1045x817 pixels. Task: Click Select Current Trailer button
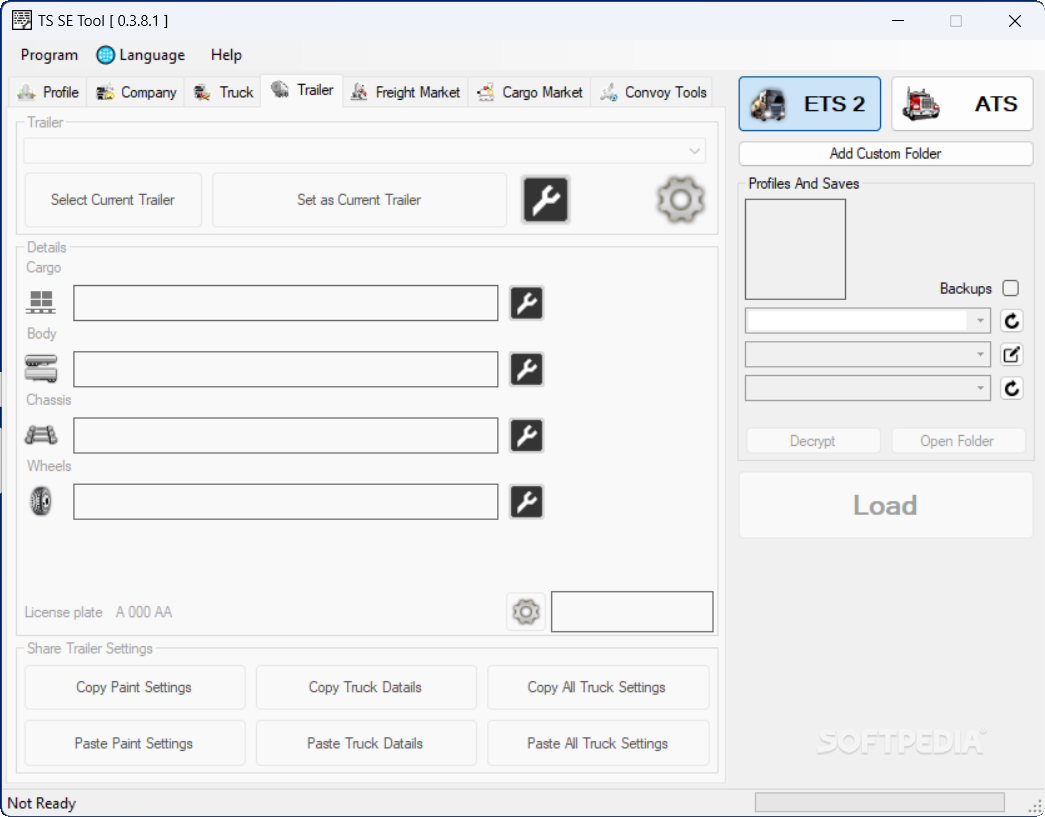[113, 200]
